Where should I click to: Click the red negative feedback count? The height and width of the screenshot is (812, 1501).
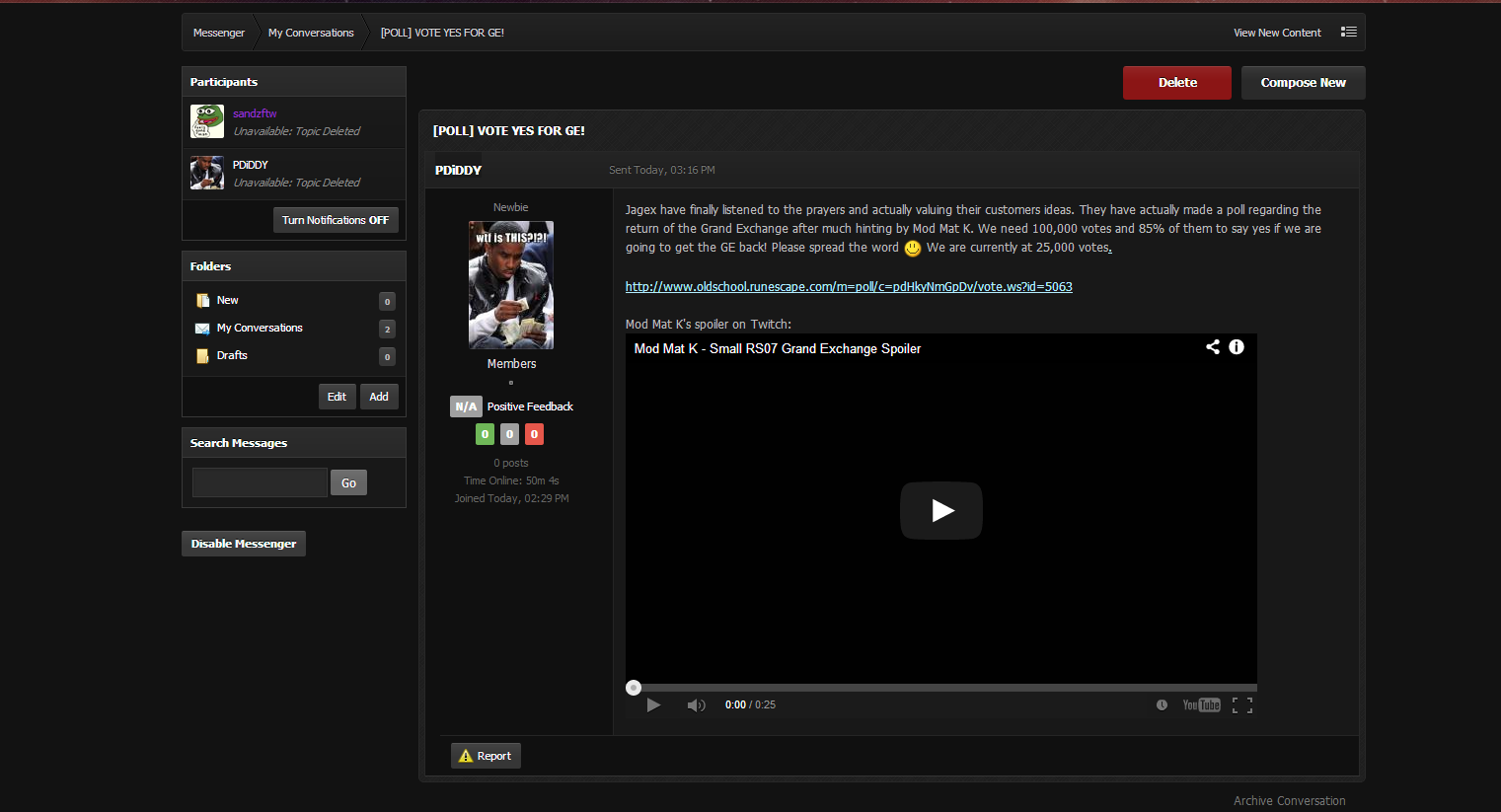534,434
